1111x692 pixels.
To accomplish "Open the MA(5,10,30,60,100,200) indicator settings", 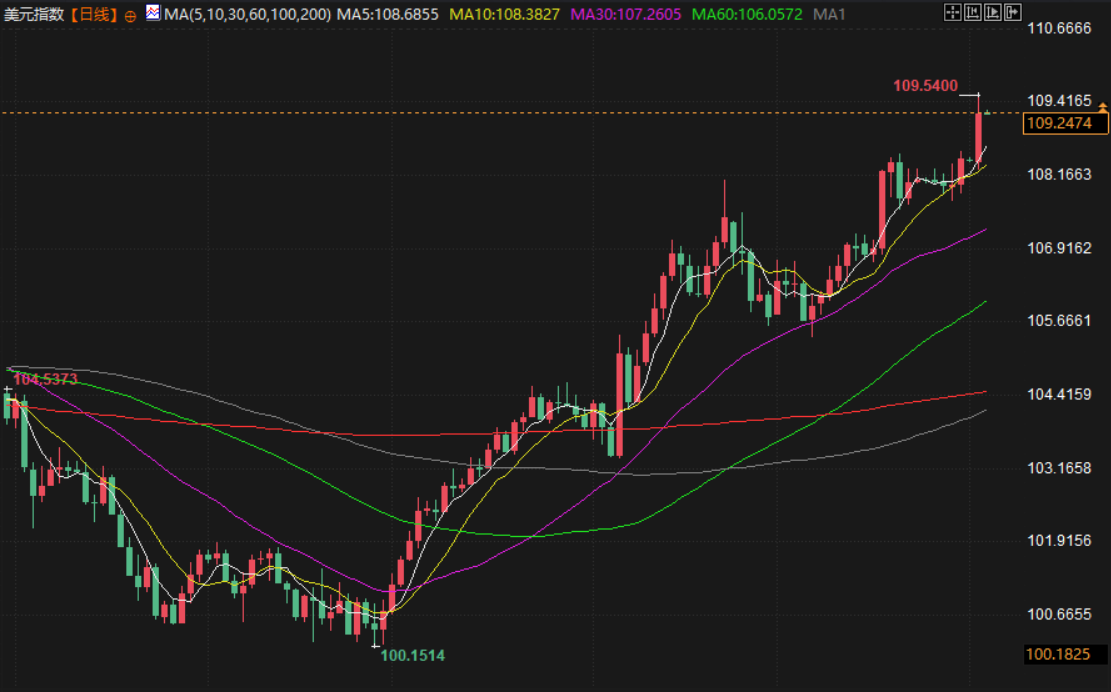I will (247, 14).
